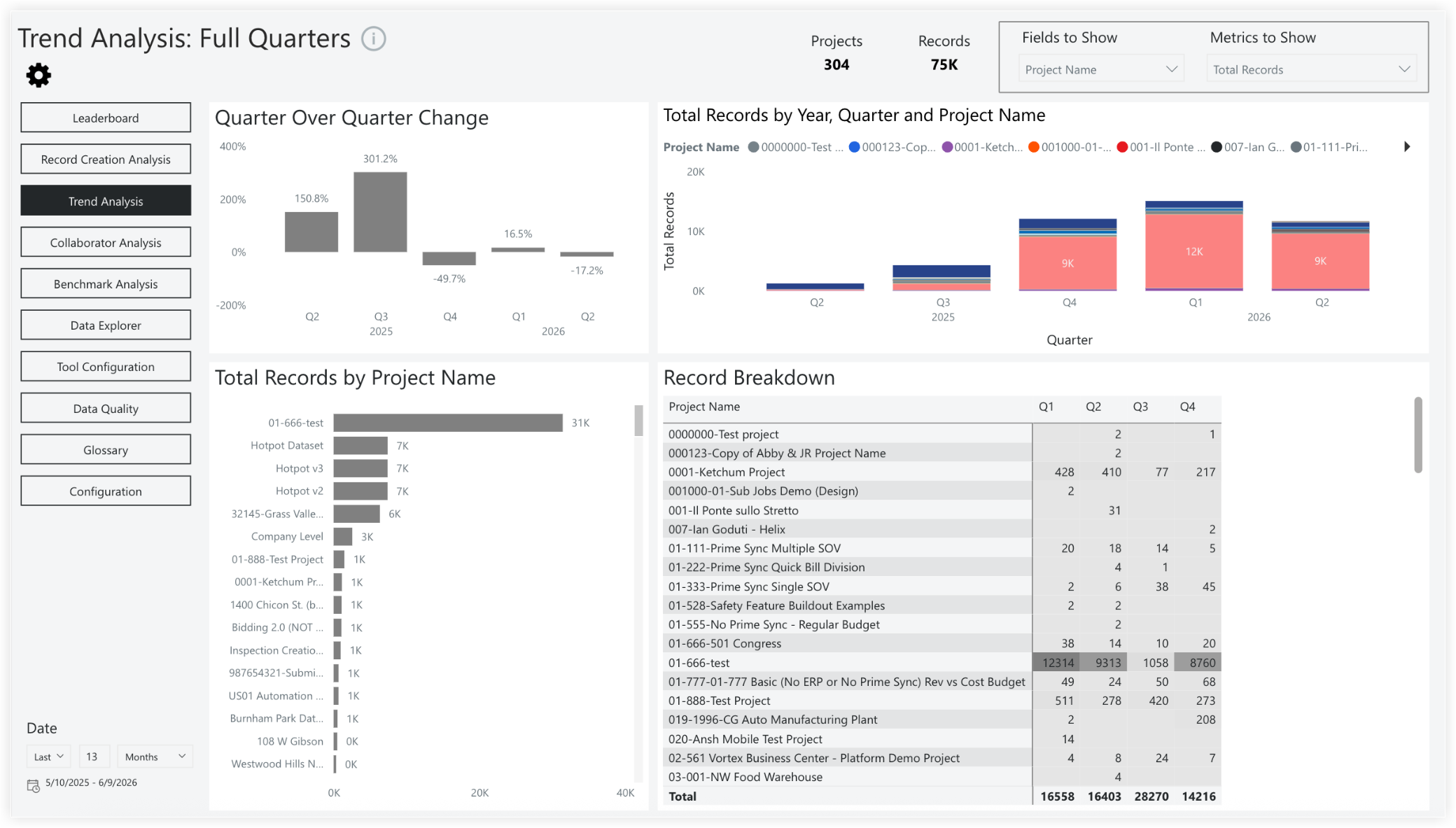Screen dimensions: 1456x828
Task: Click the 28270 Q3 total cell
Action: point(1151,797)
